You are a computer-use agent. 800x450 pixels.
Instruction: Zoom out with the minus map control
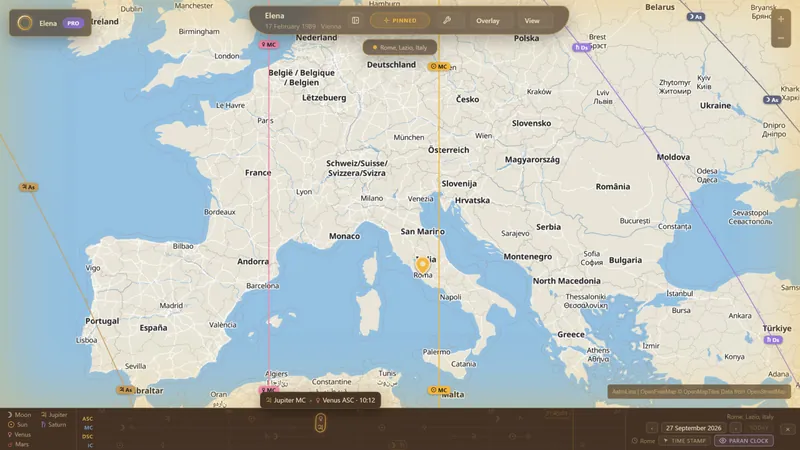pyautogui.click(x=781, y=38)
